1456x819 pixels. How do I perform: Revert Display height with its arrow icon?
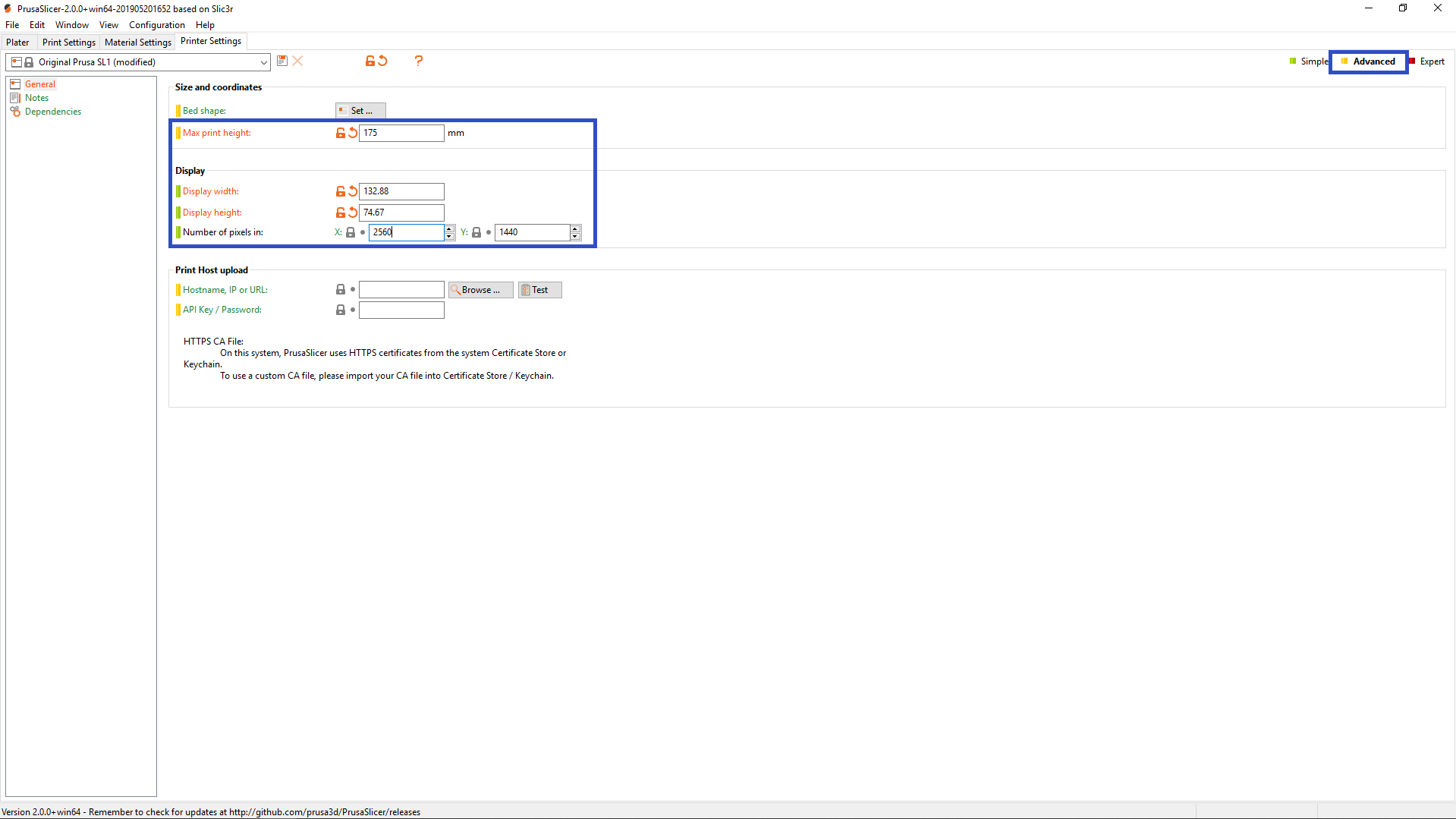coord(353,213)
